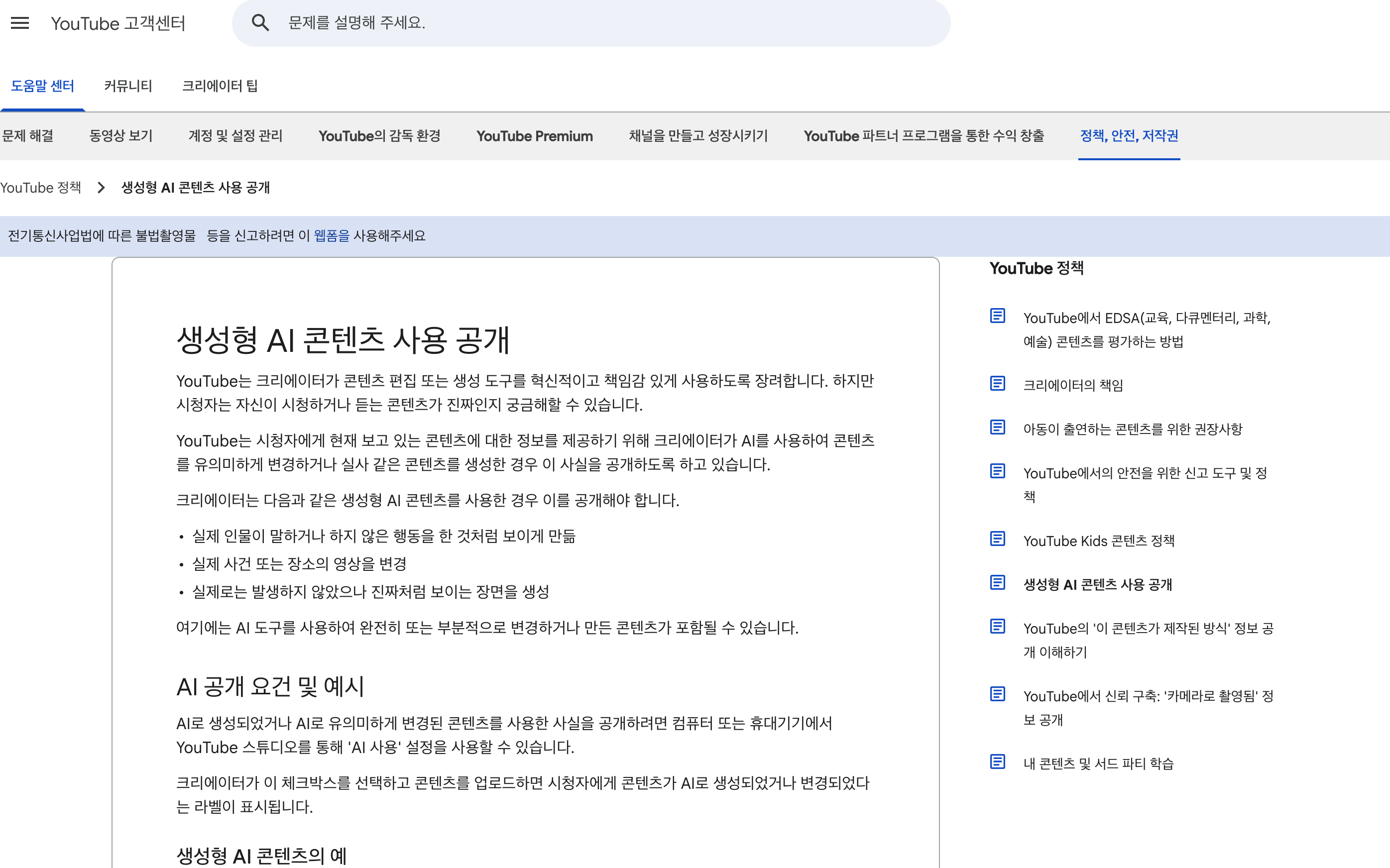The image size is (1390, 868).
Task: Click article icon beside EDSA 콘텐츠 평가 link
Action: [997, 316]
